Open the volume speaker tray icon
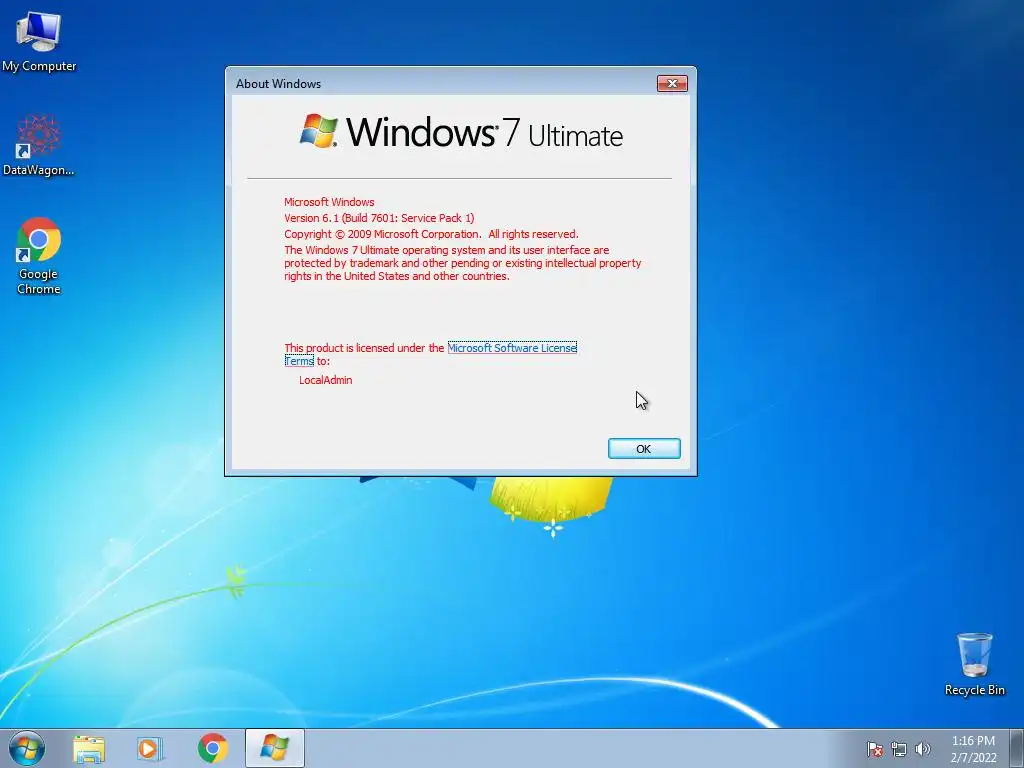 922,749
